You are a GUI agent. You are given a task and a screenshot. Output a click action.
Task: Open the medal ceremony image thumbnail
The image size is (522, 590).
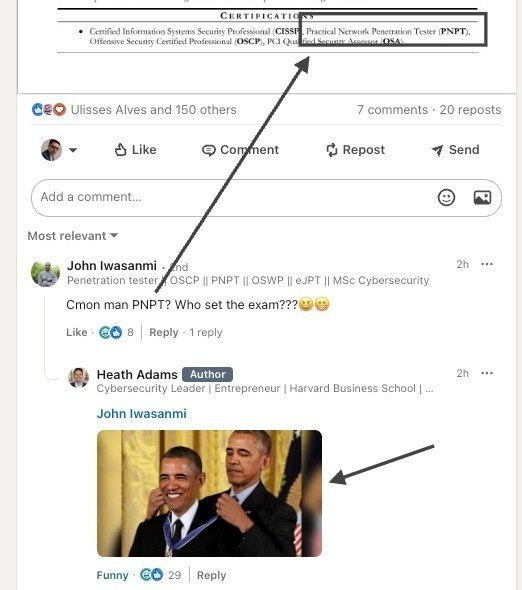(x=209, y=493)
